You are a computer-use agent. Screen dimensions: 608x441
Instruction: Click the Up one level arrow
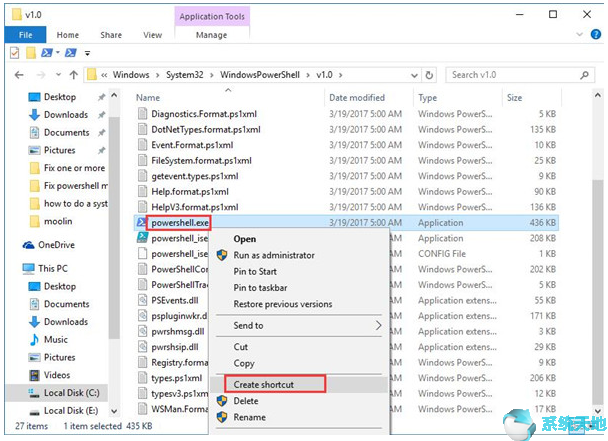click(x=74, y=75)
